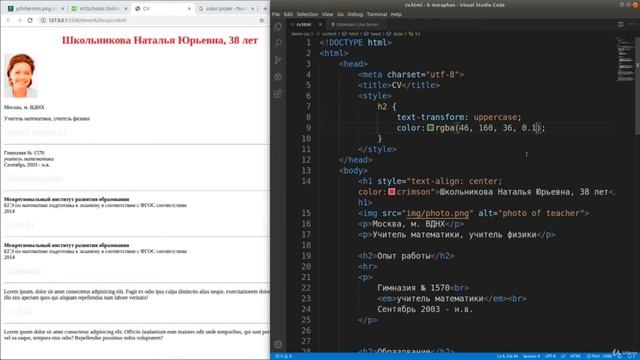
Task: Click the <h2>Опыт работы</h2> line in editor
Action: [406, 256]
